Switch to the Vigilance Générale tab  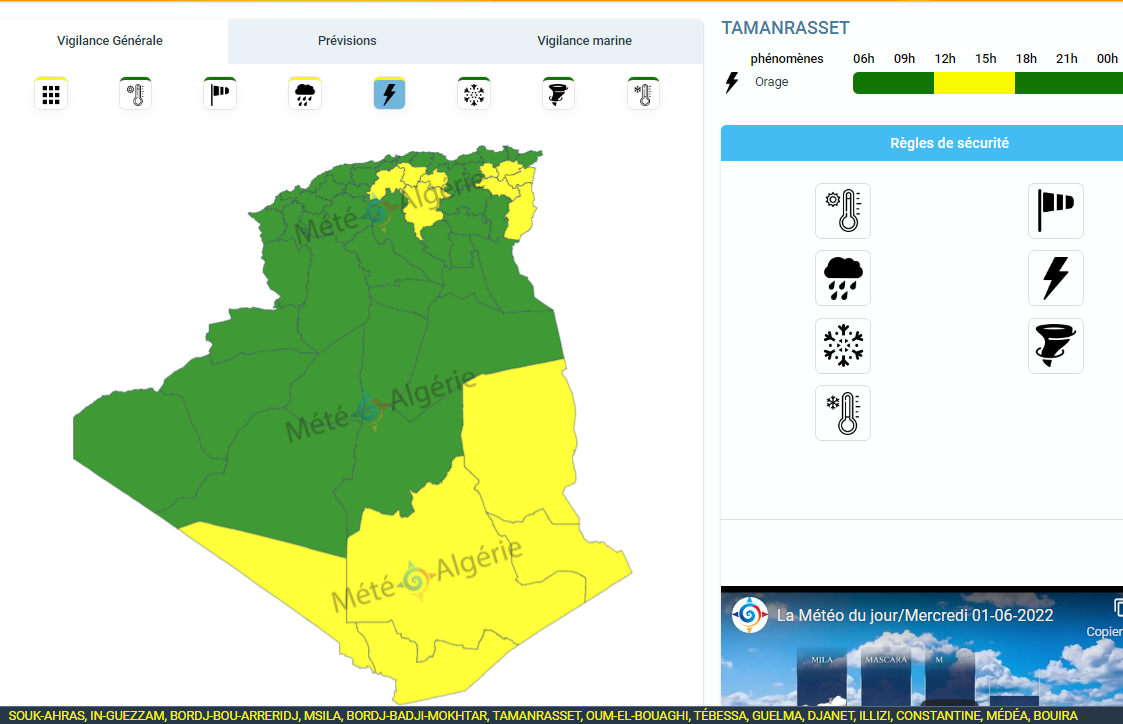pyautogui.click(x=110, y=41)
